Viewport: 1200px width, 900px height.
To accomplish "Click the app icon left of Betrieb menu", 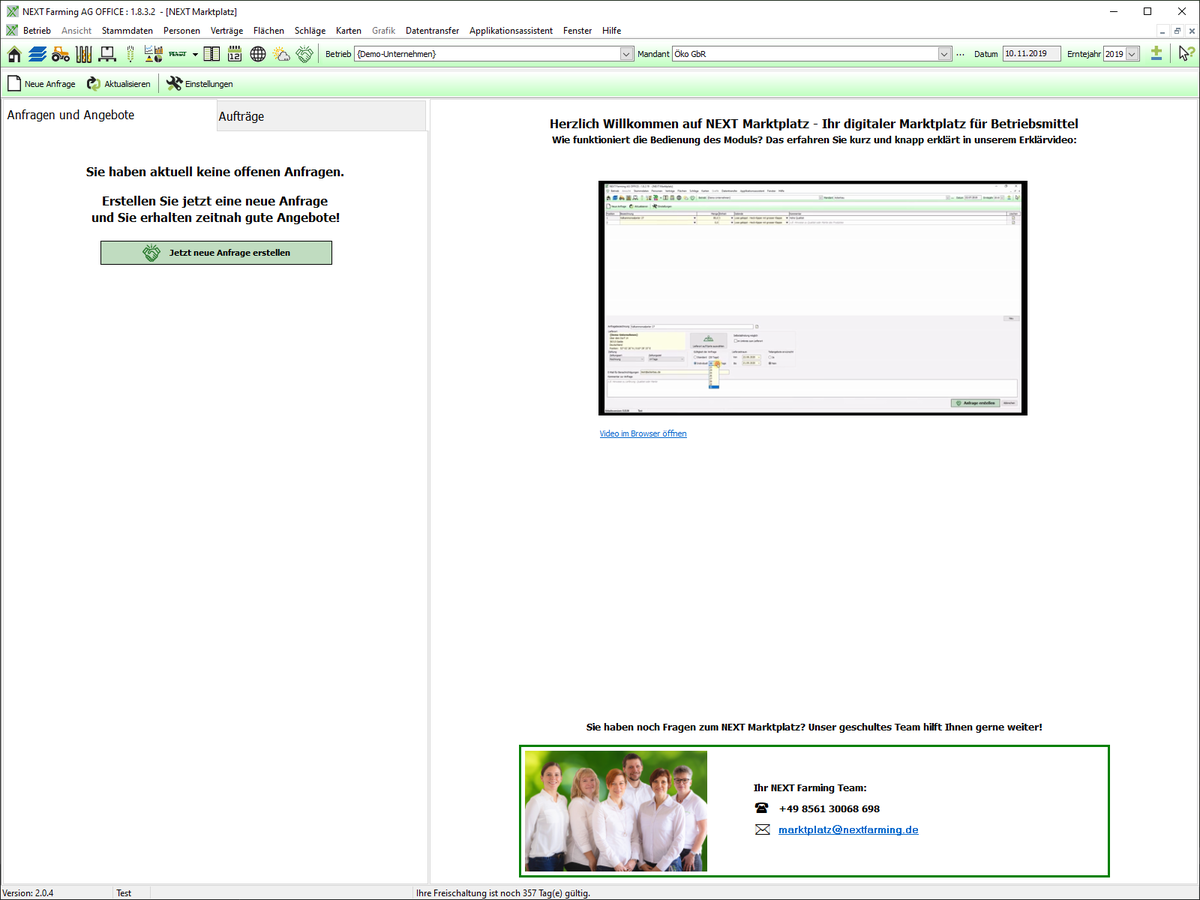I will pos(11,31).
